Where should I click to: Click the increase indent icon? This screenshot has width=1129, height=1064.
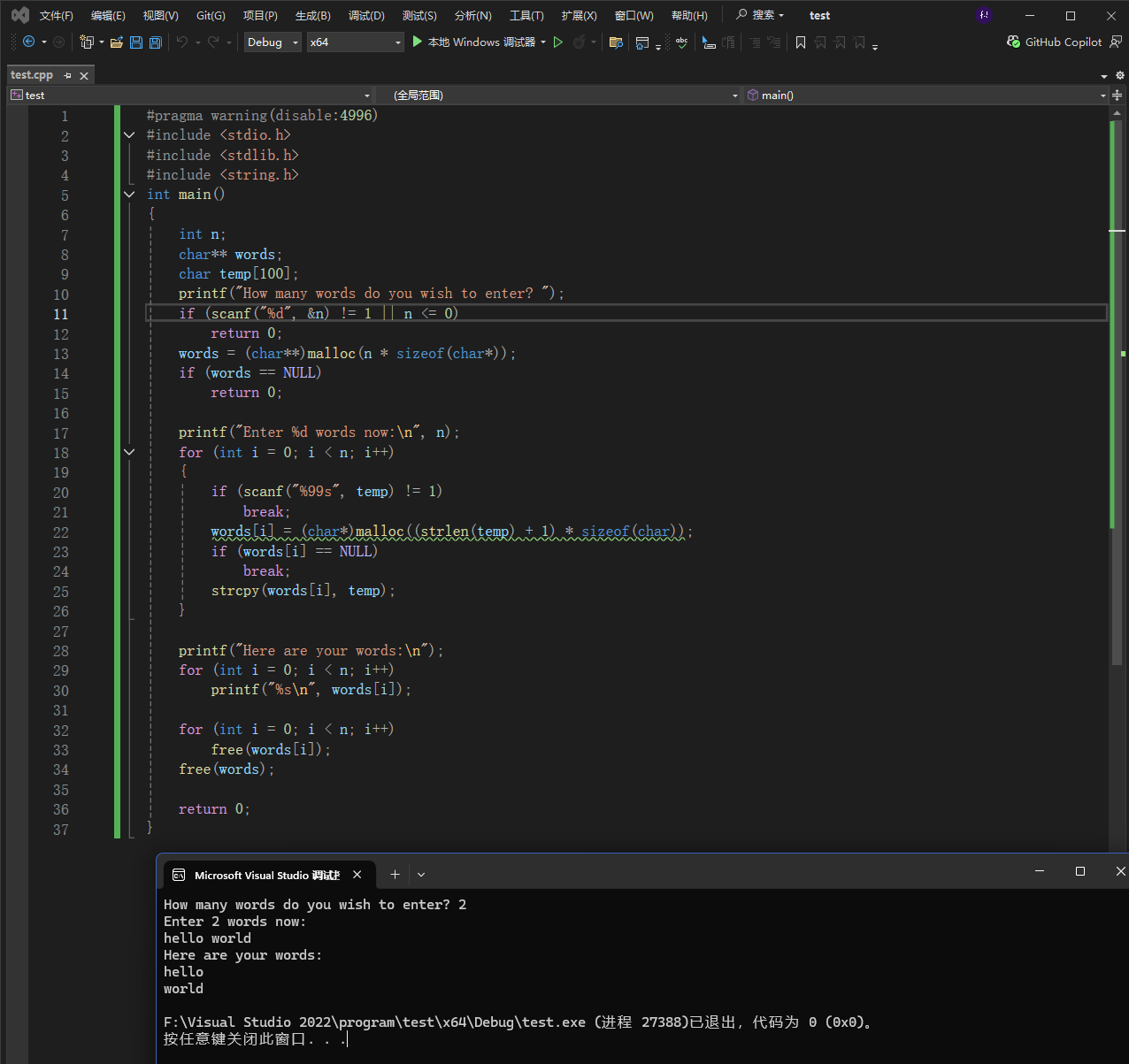774,42
